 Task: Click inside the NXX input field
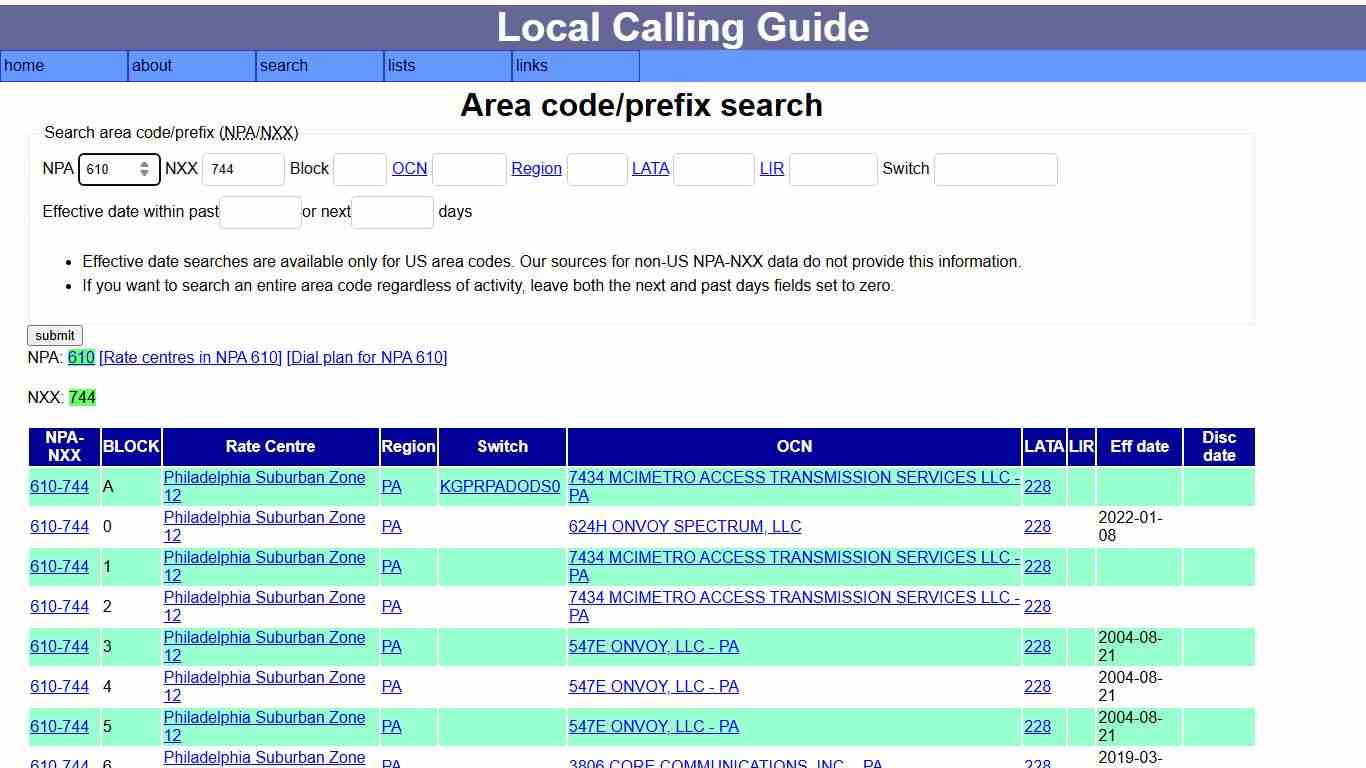click(243, 169)
